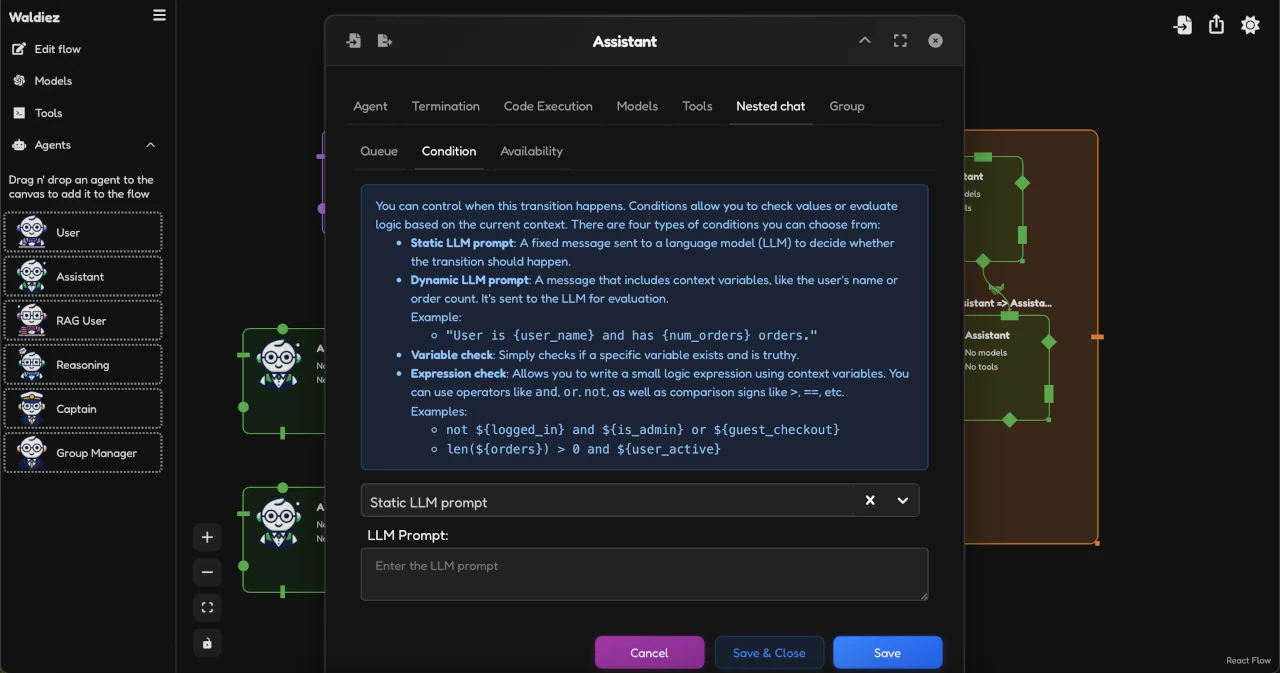Viewport: 1280px width, 673px height.
Task: Switch to the Agent tab
Action: point(370,106)
